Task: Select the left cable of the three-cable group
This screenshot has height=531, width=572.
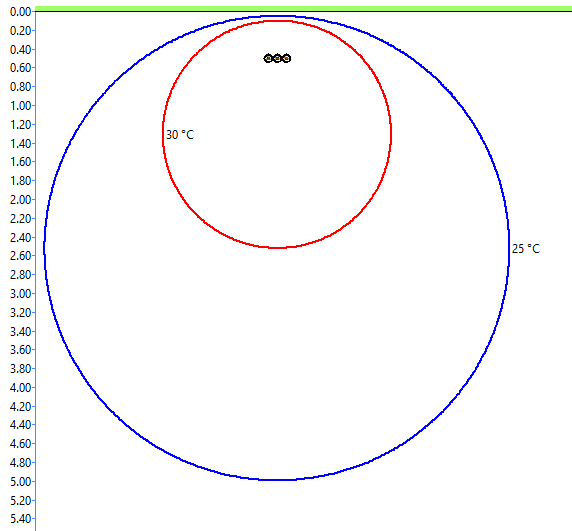Action: pos(268,58)
